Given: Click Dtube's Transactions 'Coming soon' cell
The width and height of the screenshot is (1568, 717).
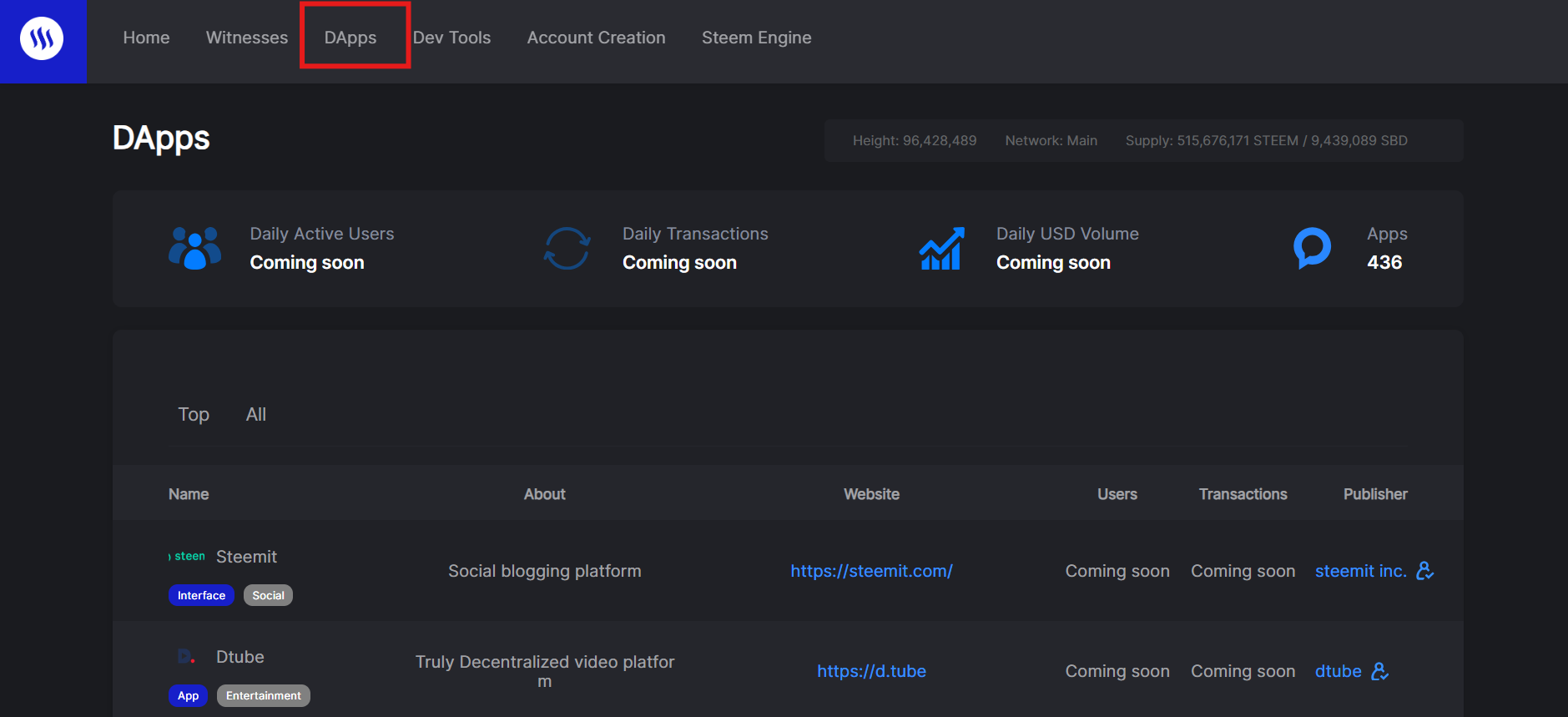Looking at the screenshot, I should click(x=1243, y=671).
